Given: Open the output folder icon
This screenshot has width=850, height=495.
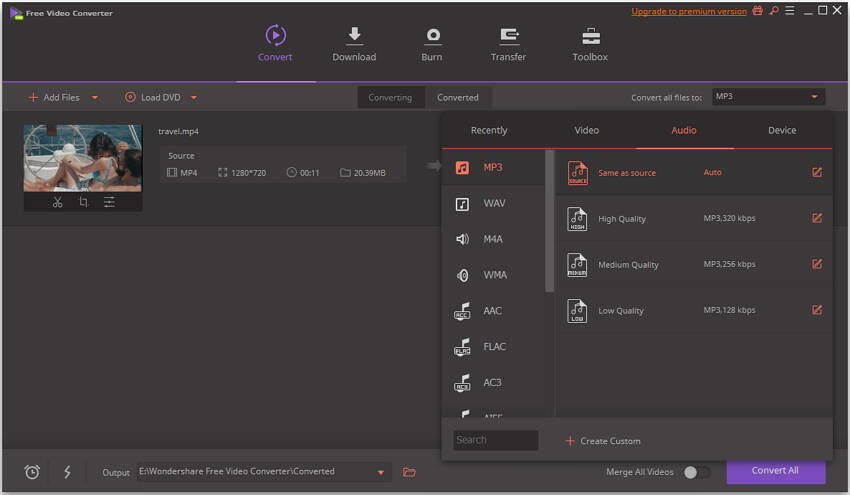Looking at the screenshot, I should tap(409, 472).
